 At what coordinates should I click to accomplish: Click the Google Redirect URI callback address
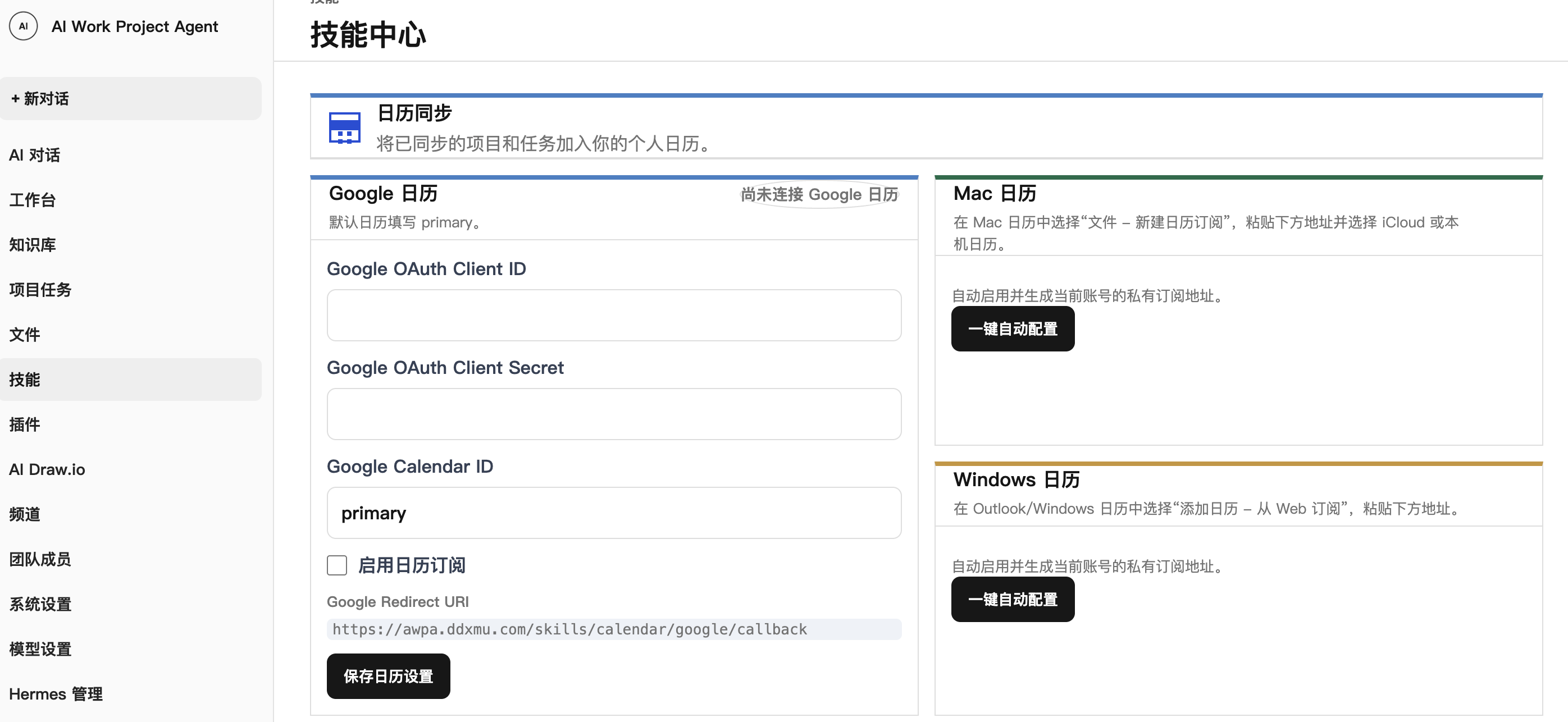(614, 629)
